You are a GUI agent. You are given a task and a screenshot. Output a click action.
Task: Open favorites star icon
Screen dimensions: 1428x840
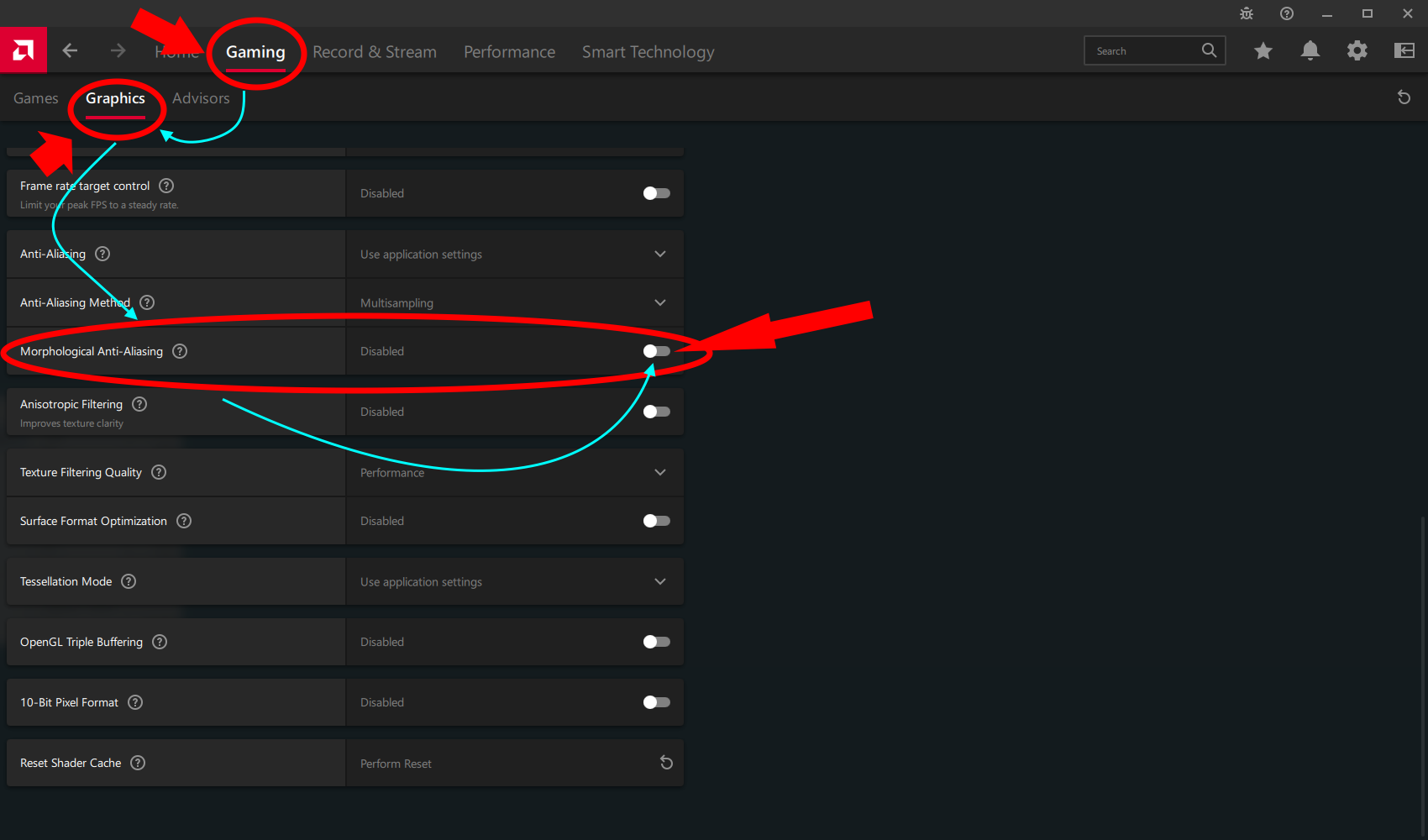point(1263,51)
